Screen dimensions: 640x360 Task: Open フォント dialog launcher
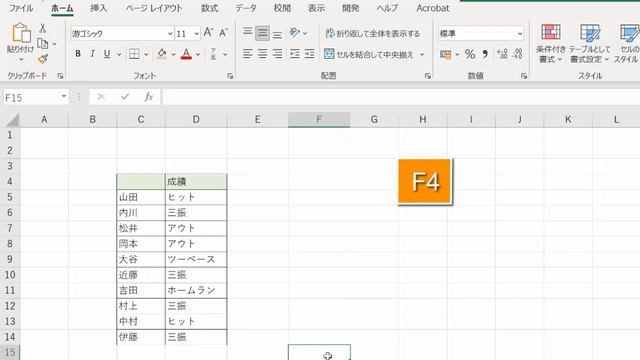pos(230,76)
